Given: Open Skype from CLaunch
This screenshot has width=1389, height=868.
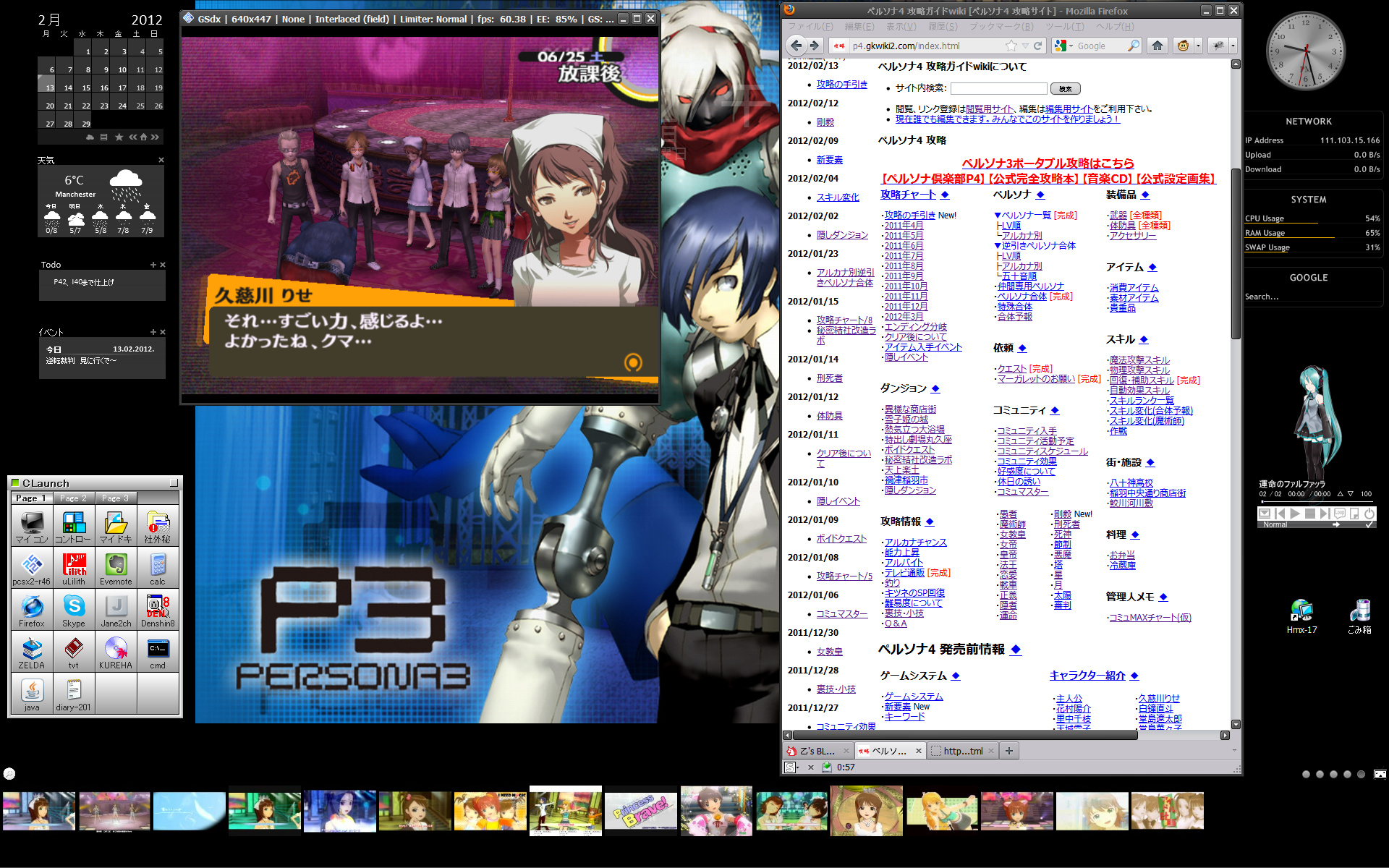Looking at the screenshot, I should [74, 610].
